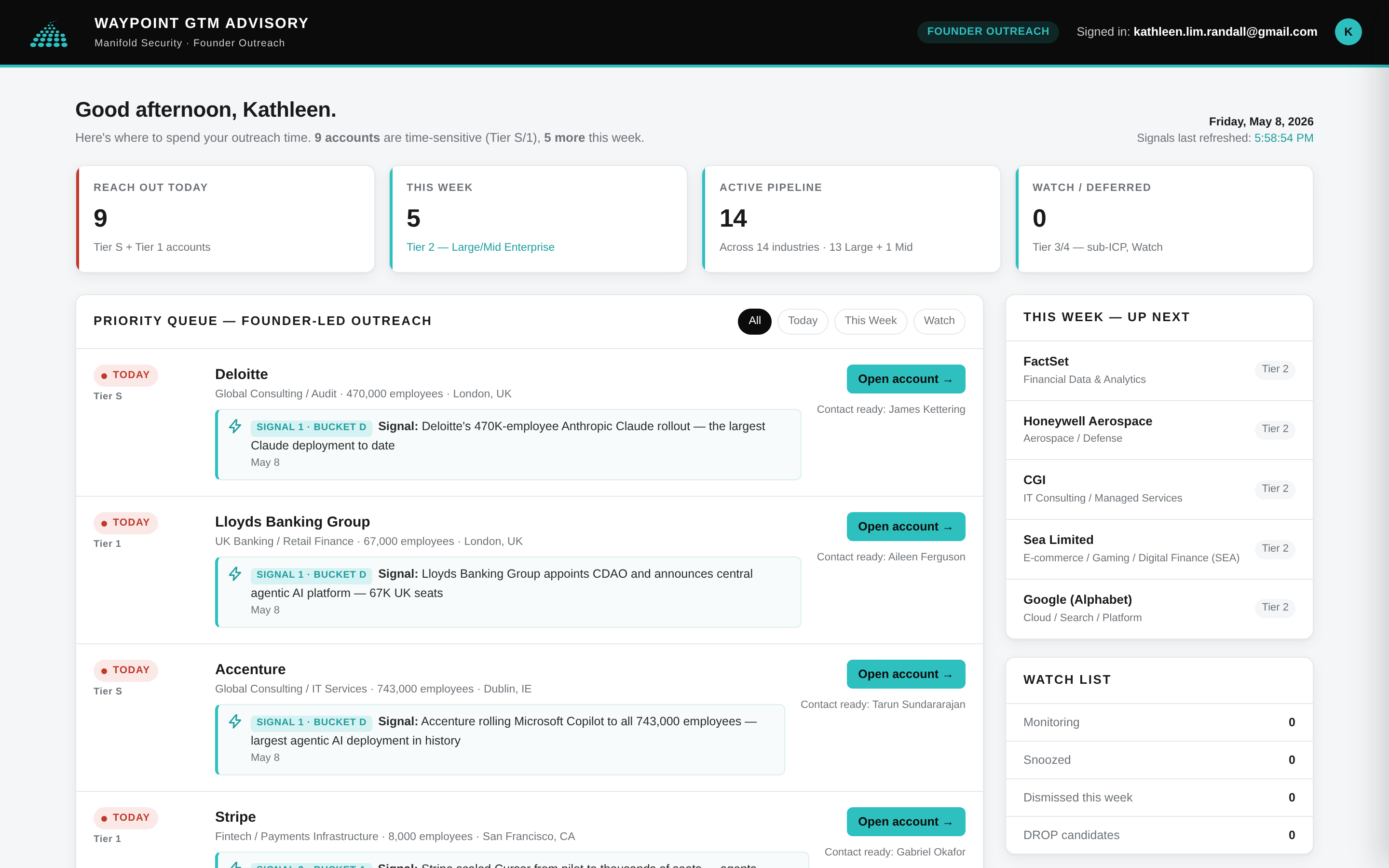Image resolution: width=1389 pixels, height=868 pixels.
Task: Click the TODAY badge on Accenture row
Action: pos(126,670)
